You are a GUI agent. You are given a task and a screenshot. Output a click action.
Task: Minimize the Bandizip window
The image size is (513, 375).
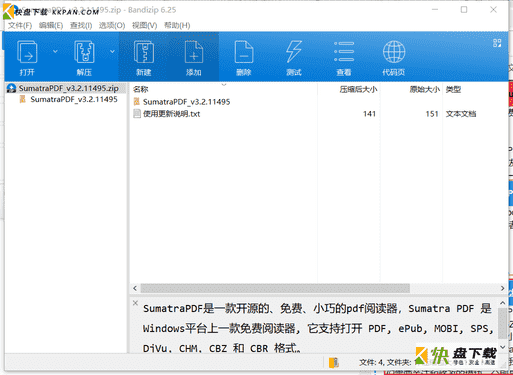coord(435,10)
